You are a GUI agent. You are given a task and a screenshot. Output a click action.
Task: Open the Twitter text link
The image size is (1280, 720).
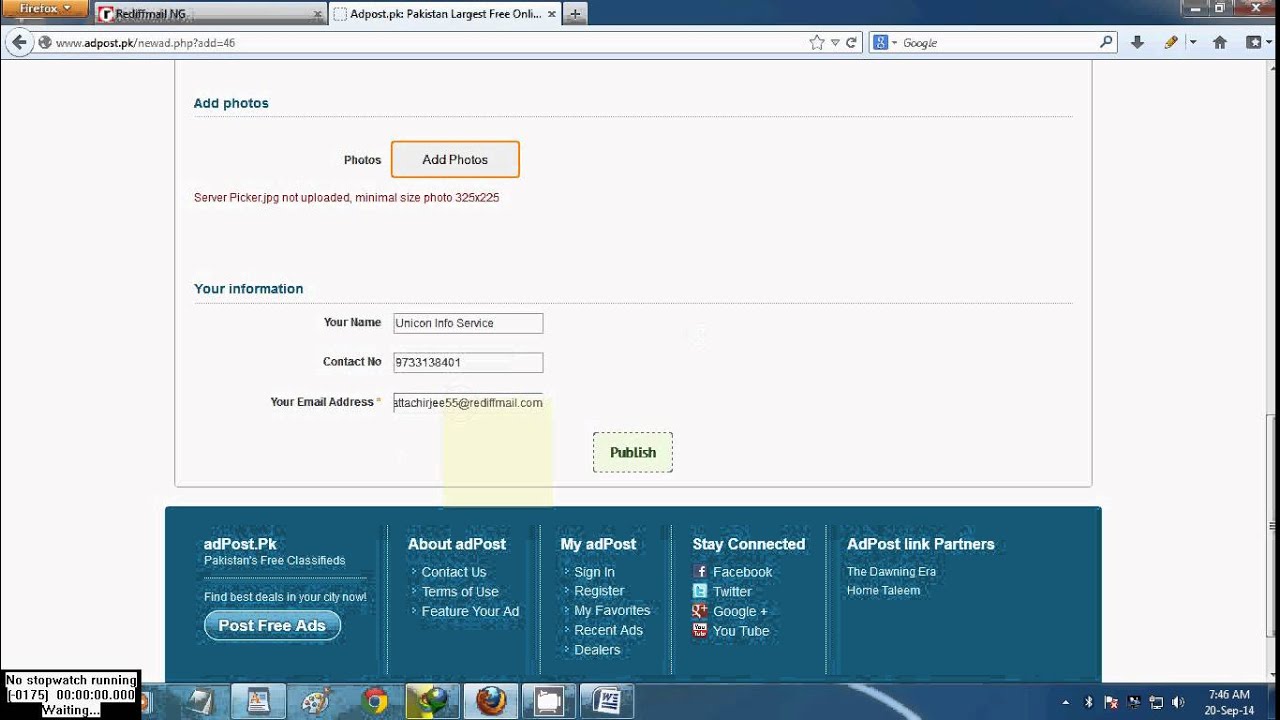732,591
